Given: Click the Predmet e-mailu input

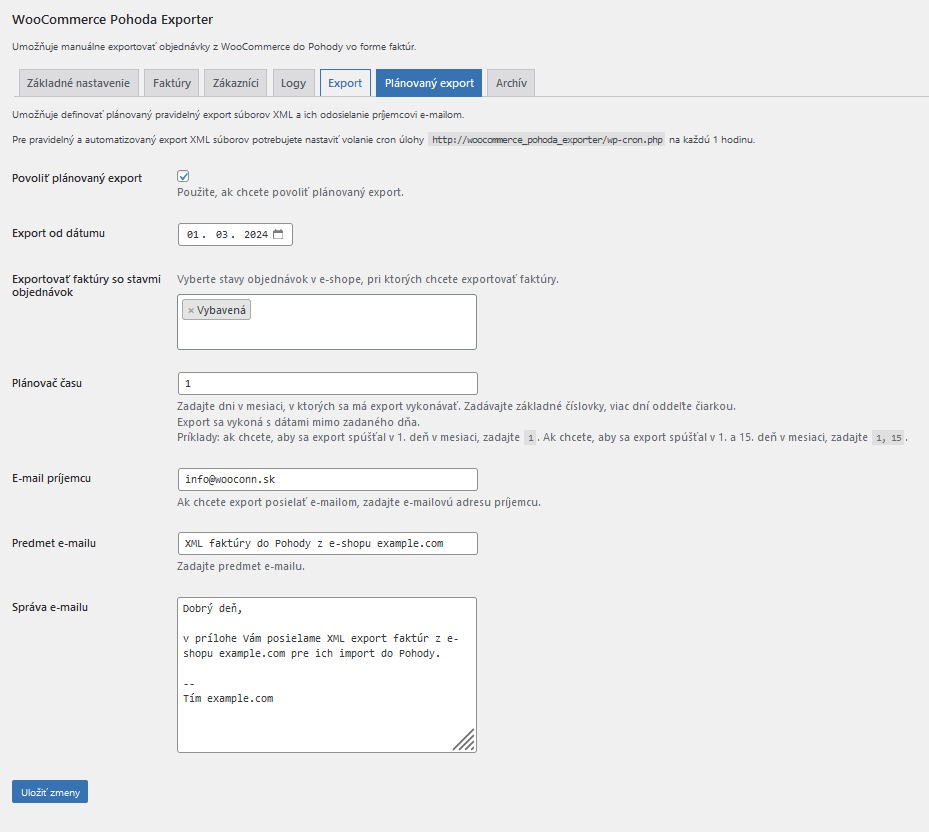Looking at the screenshot, I should coord(327,543).
